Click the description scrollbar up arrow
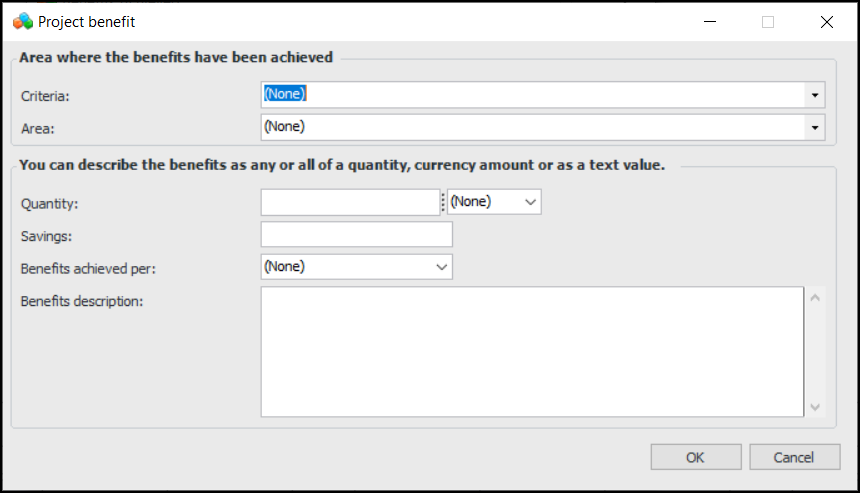The height and width of the screenshot is (493, 860). pyautogui.click(x=815, y=298)
